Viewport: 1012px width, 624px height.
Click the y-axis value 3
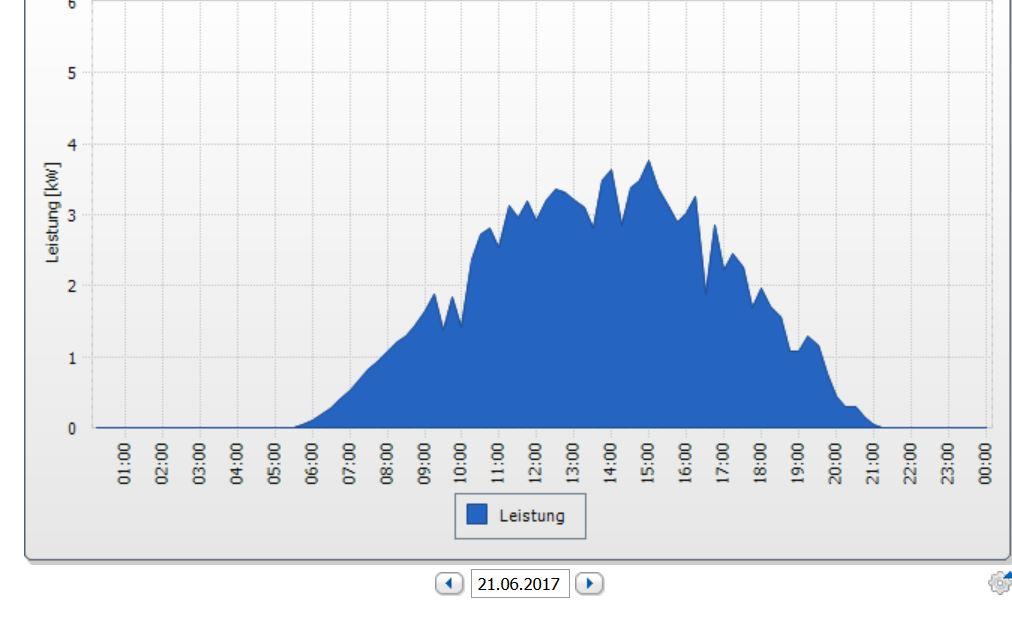pyautogui.click(x=72, y=216)
